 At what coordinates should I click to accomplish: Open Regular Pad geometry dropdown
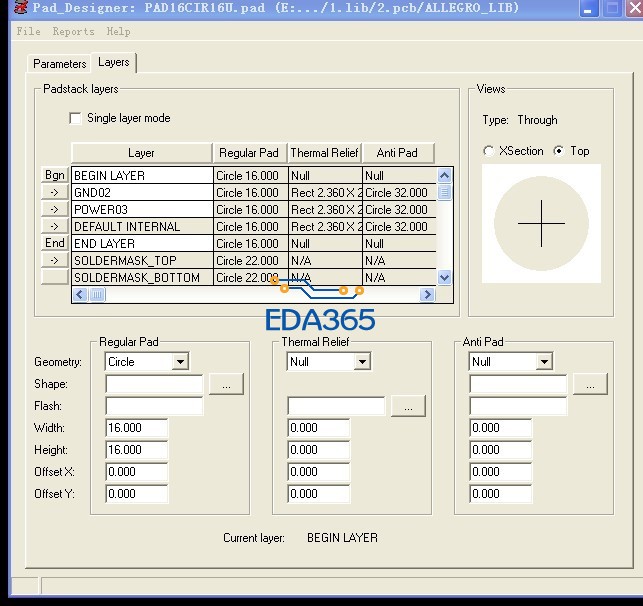(180, 362)
